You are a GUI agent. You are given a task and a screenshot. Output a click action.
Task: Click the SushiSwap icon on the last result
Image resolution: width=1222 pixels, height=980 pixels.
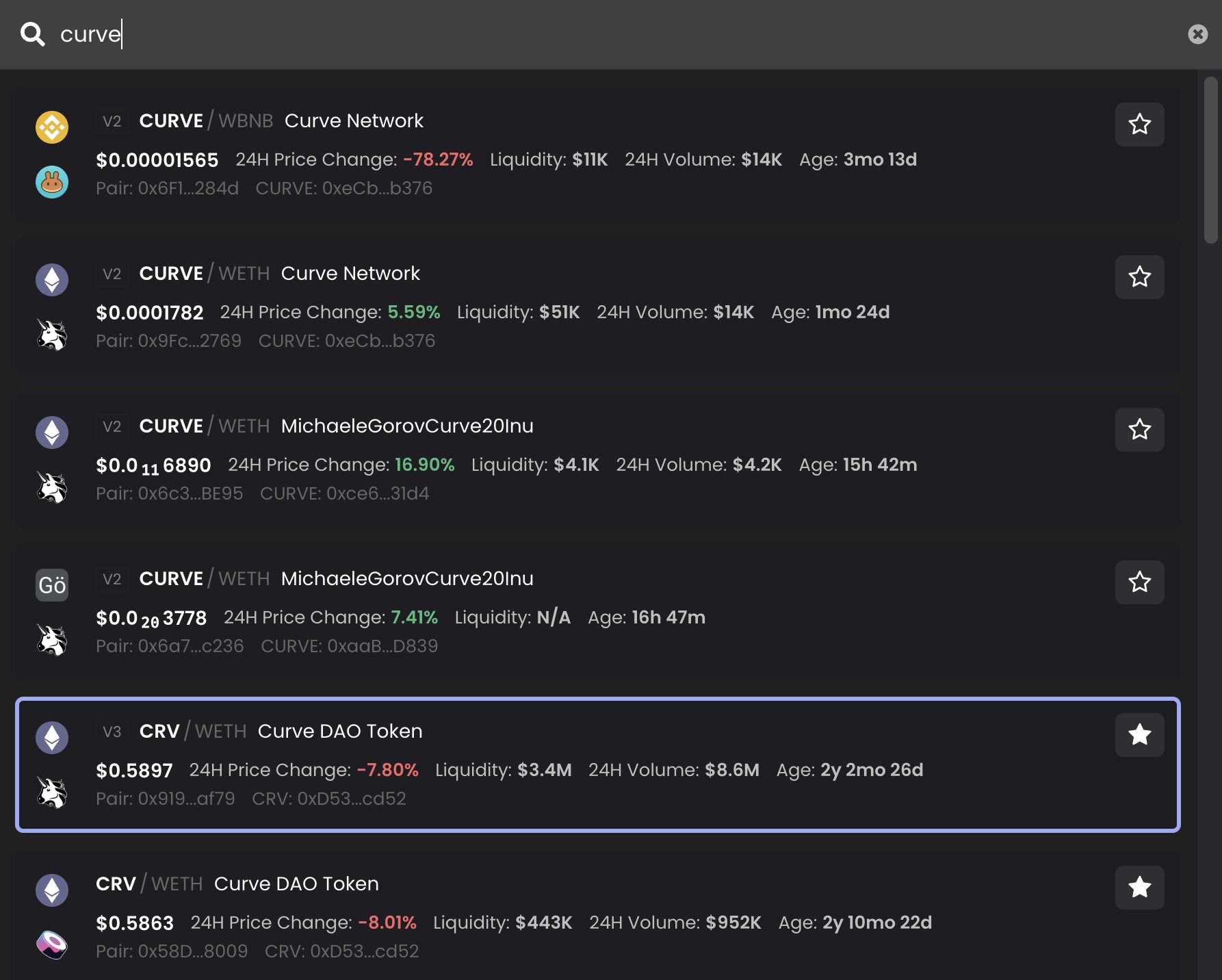(52, 945)
